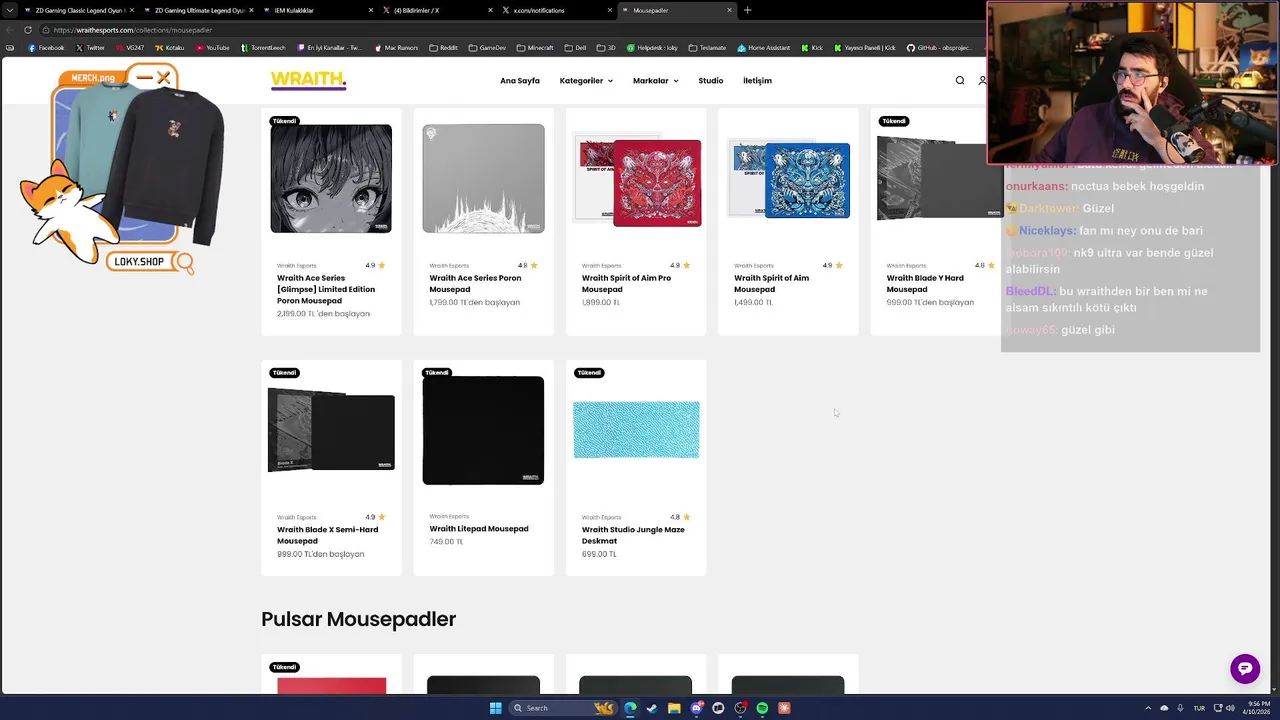Open Wraith Ace Series Poron Mousepad link
Image resolution: width=1280 pixels, height=720 pixels.
point(475,284)
